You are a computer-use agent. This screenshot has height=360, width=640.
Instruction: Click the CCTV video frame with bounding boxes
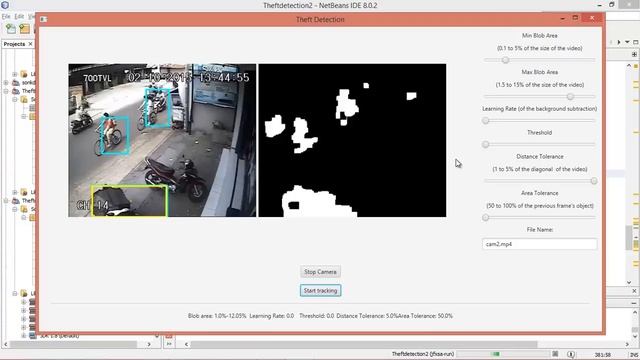tap(162, 140)
